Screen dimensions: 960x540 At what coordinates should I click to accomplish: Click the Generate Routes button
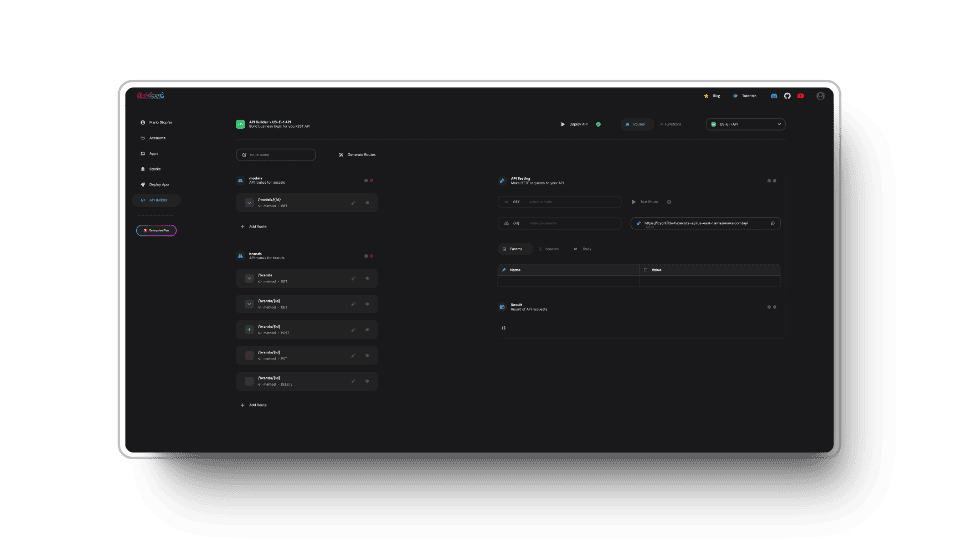point(358,155)
